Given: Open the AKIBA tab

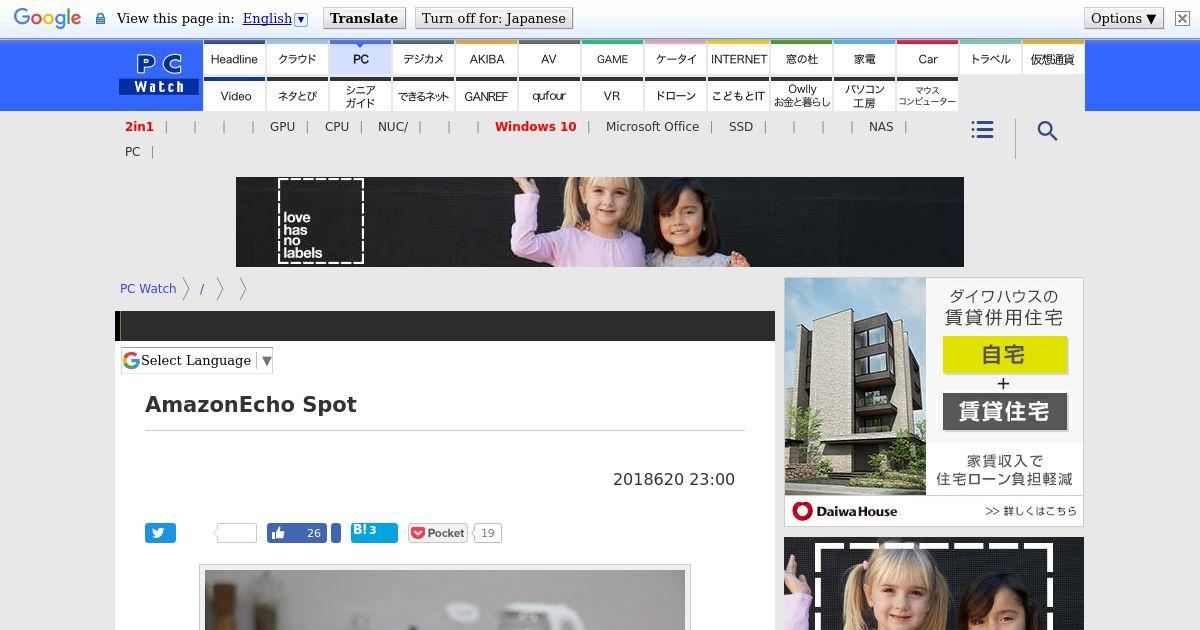Looking at the screenshot, I should (487, 58).
